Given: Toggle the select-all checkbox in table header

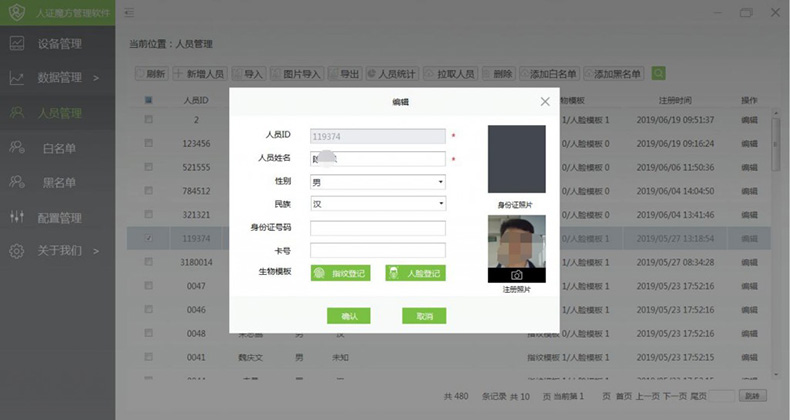Looking at the screenshot, I should [x=149, y=100].
